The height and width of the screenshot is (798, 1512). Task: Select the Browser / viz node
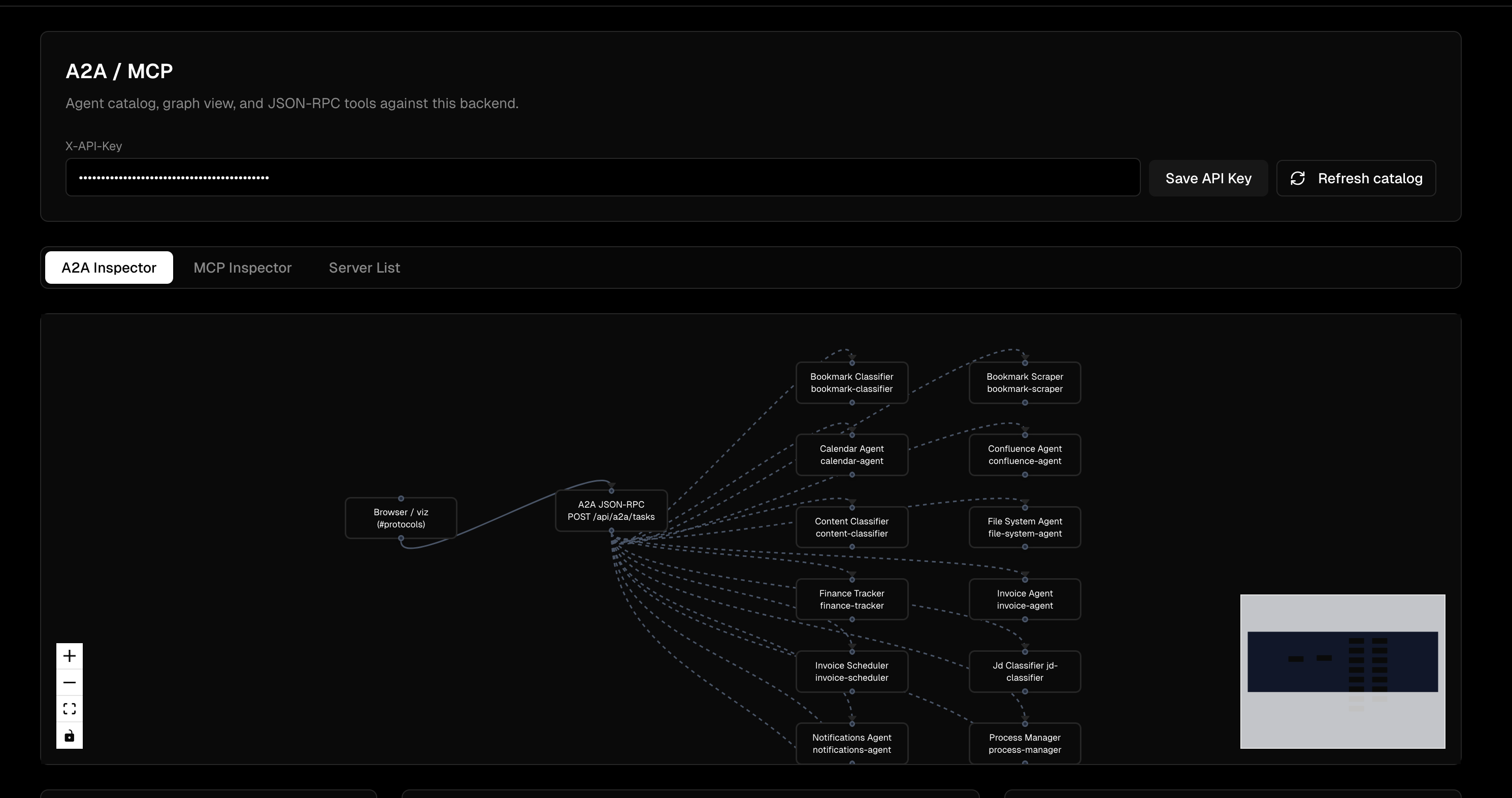pyautogui.click(x=401, y=518)
